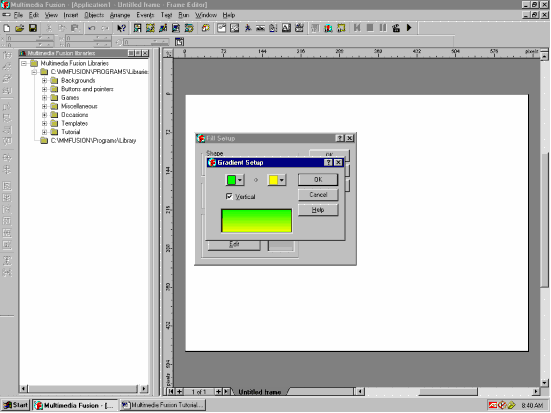Click the Undo arrow in the toolbar

tap(92, 28)
